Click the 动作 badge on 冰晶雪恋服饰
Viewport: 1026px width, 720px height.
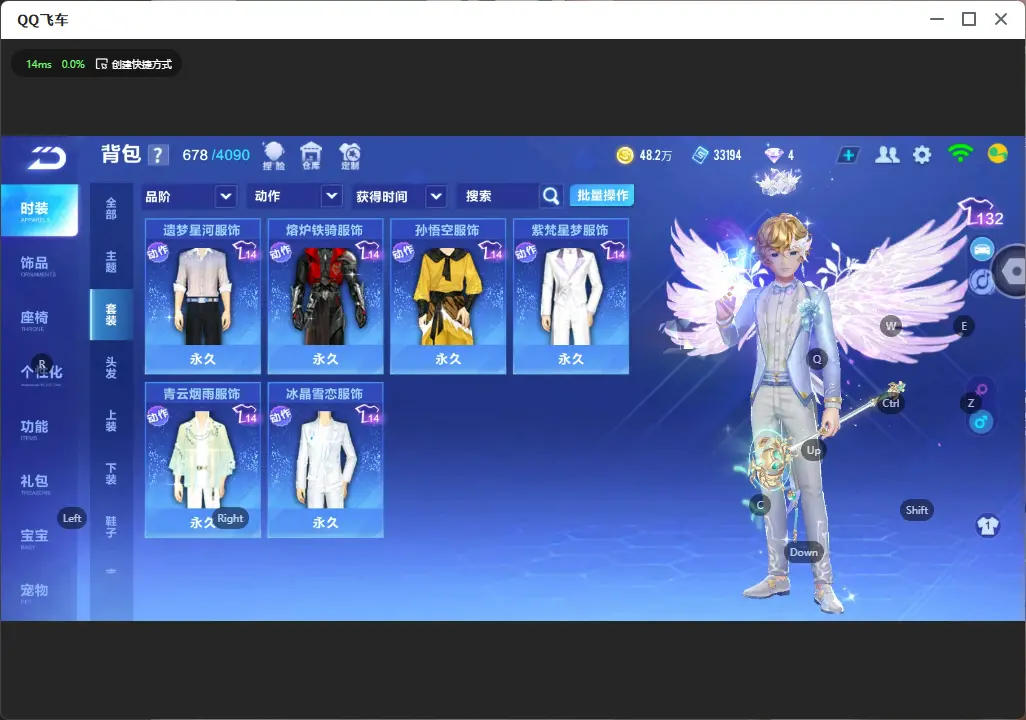pyautogui.click(x=281, y=416)
